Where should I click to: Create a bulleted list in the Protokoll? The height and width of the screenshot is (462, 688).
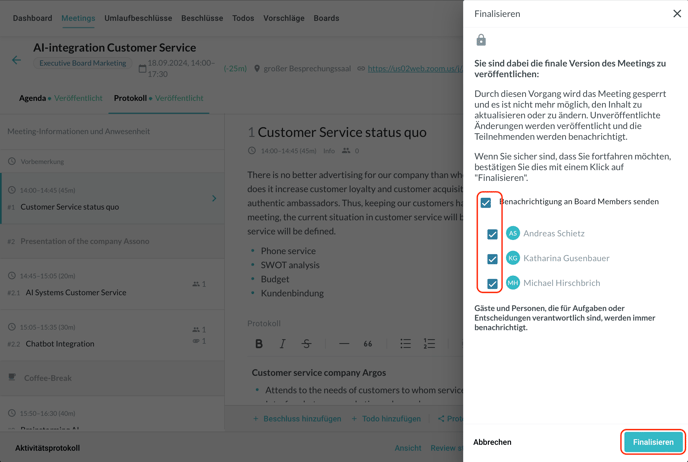tap(405, 344)
